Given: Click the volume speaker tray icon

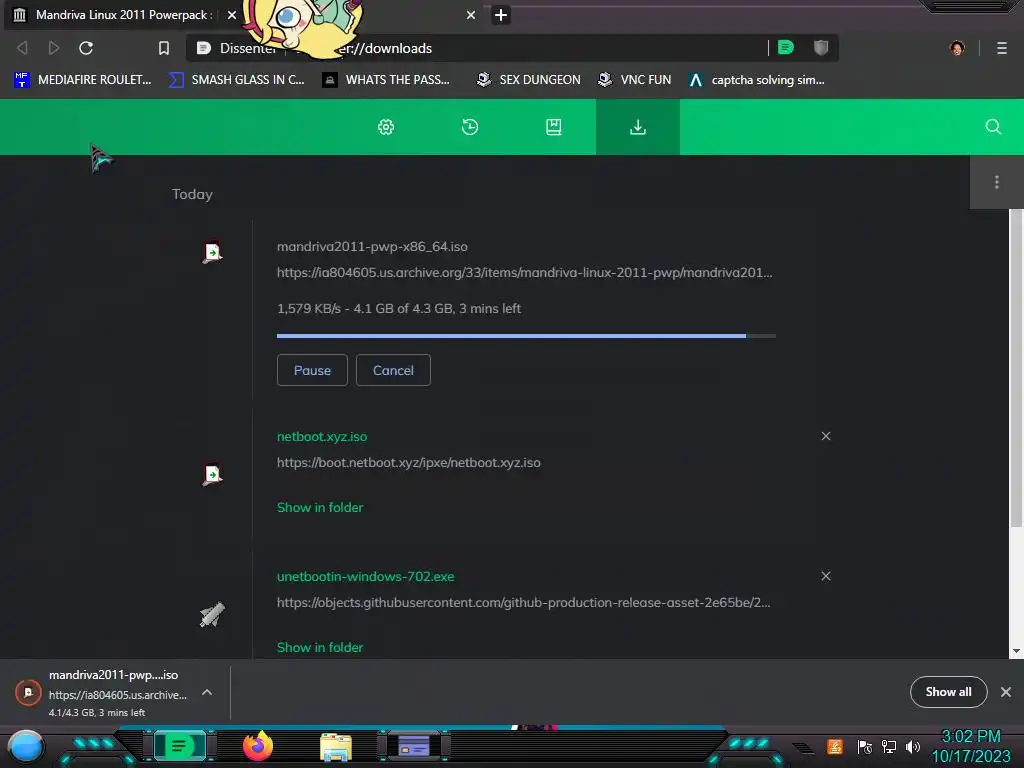Looking at the screenshot, I should click(x=913, y=746).
